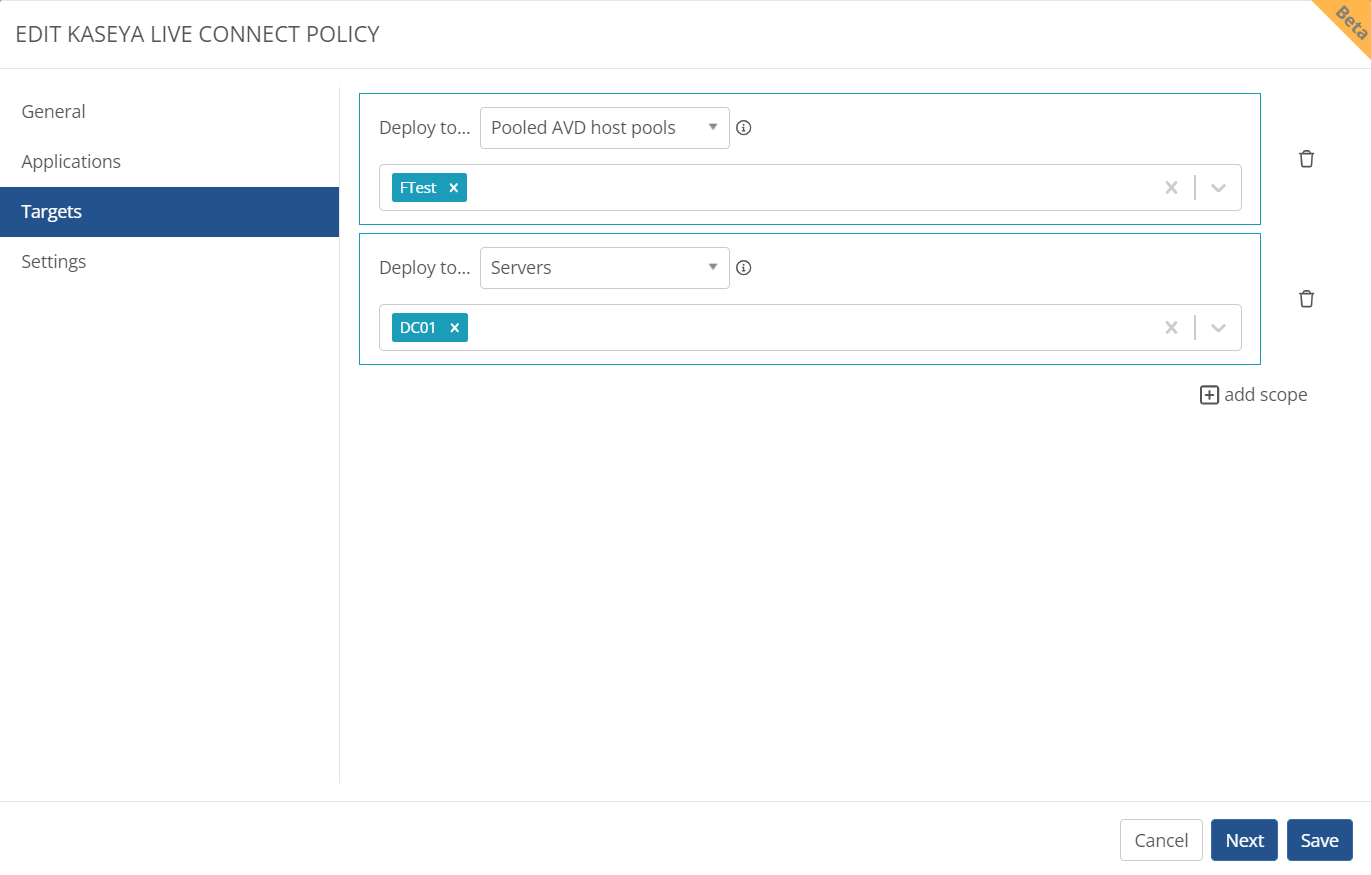
Task: Click info icon beside Servers dropdown
Action: coord(743,268)
